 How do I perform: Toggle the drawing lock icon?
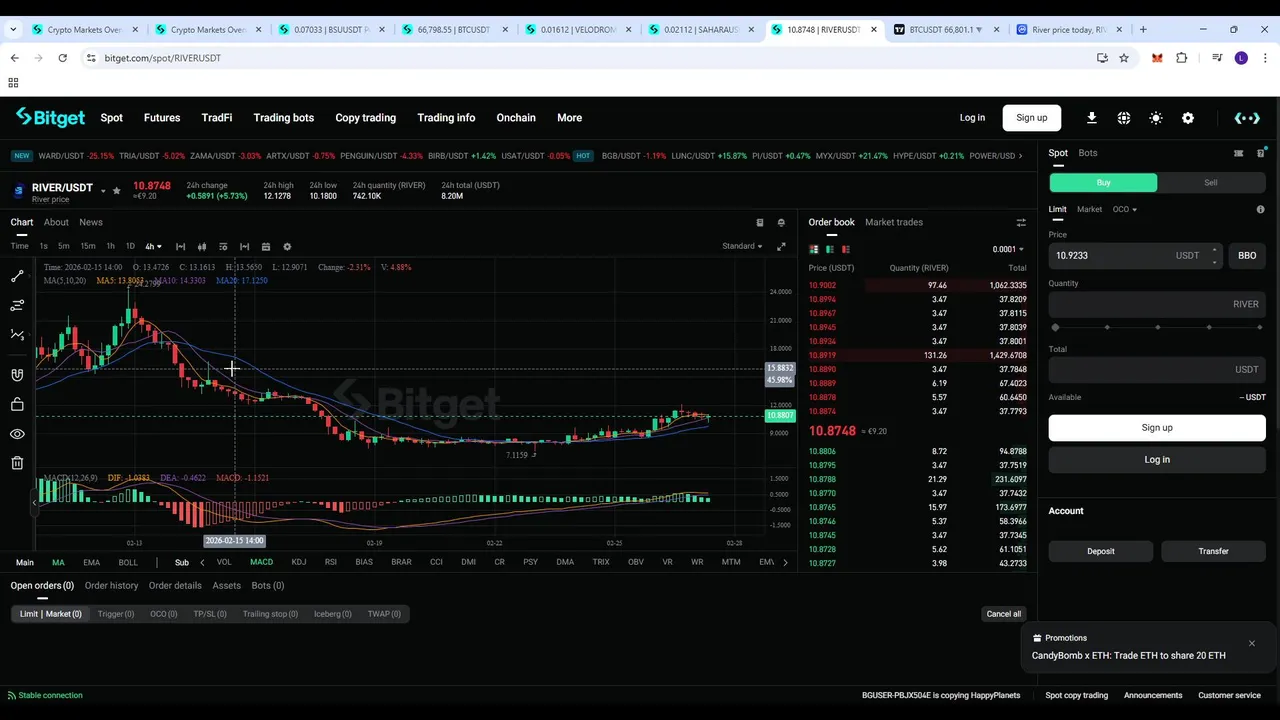(x=17, y=404)
